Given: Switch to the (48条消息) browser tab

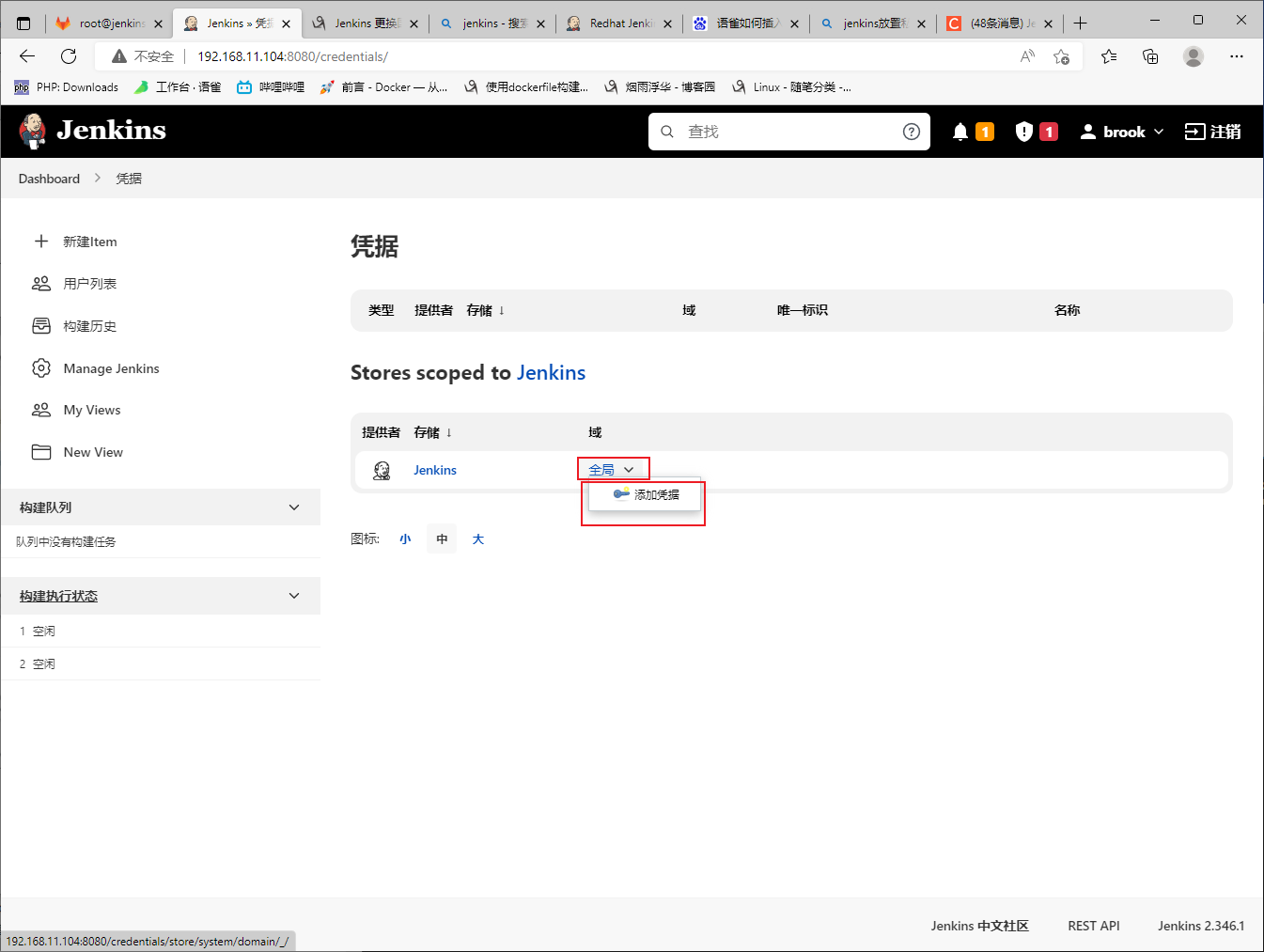Looking at the screenshot, I should click(x=1002, y=23).
